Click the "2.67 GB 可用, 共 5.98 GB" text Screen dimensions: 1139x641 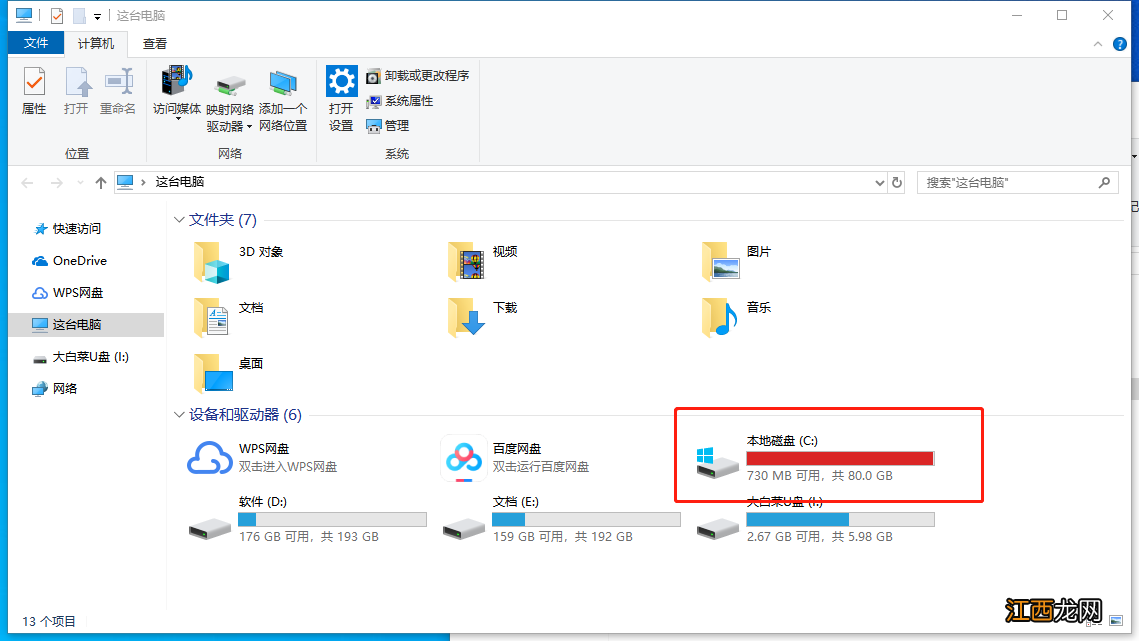click(x=820, y=537)
